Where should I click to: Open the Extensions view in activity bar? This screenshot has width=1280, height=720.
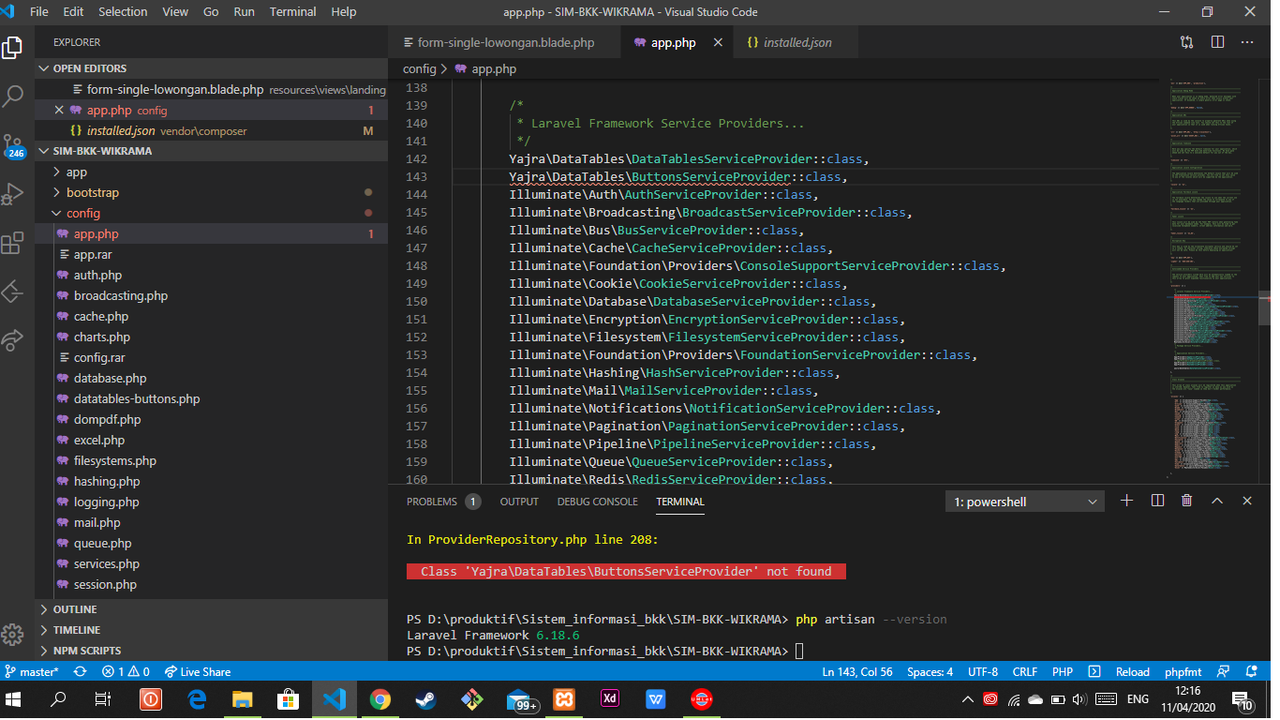click(x=13, y=243)
